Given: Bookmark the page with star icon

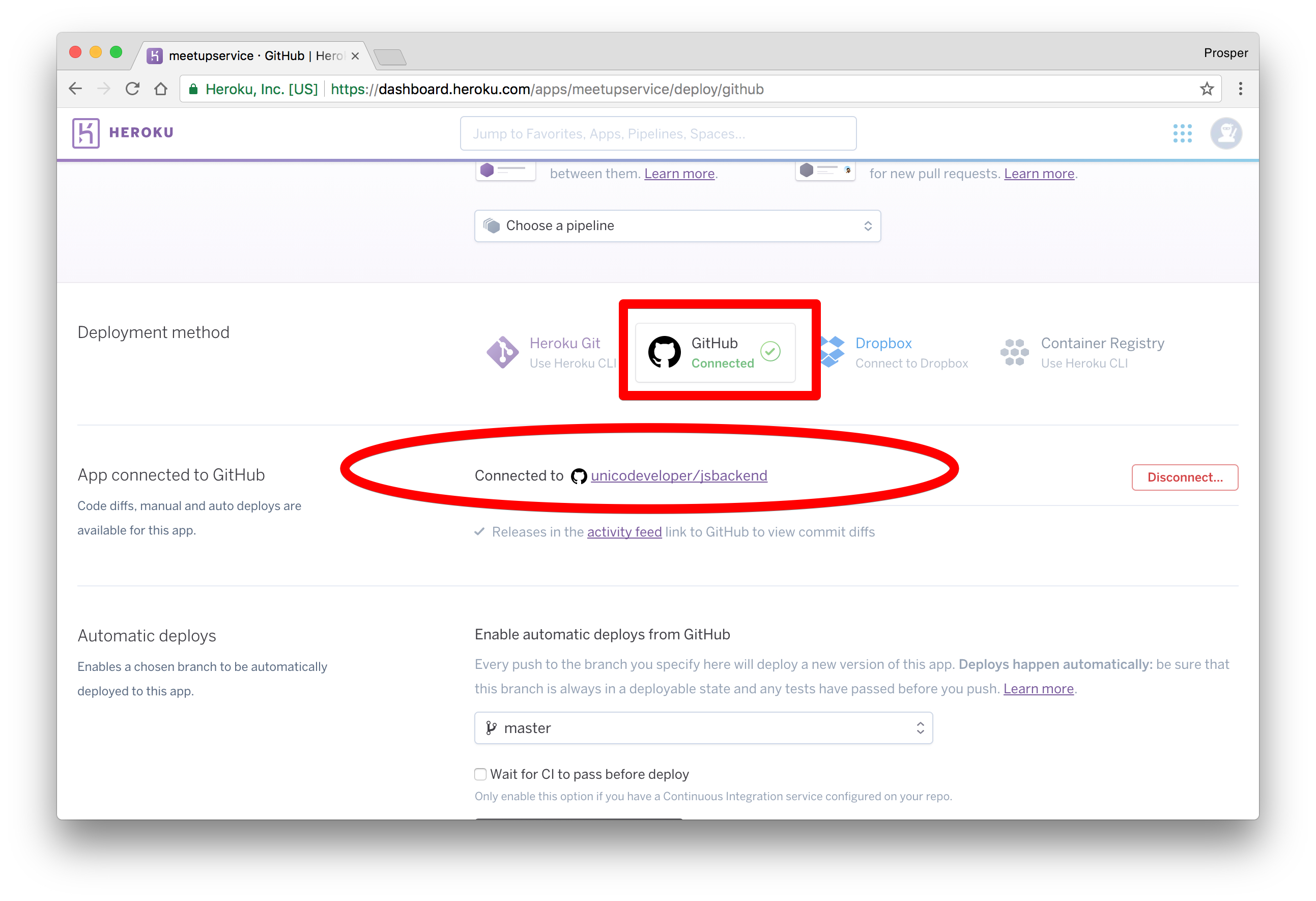Looking at the screenshot, I should pyautogui.click(x=1207, y=89).
